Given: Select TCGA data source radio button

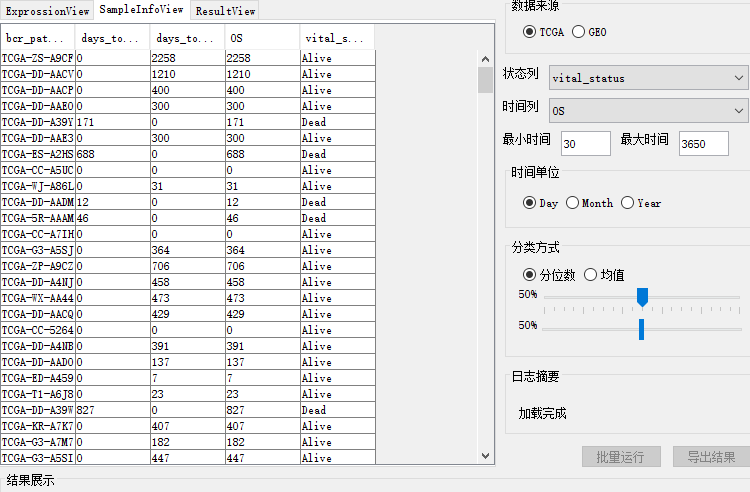Looking at the screenshot, I should tap(530, 32).
